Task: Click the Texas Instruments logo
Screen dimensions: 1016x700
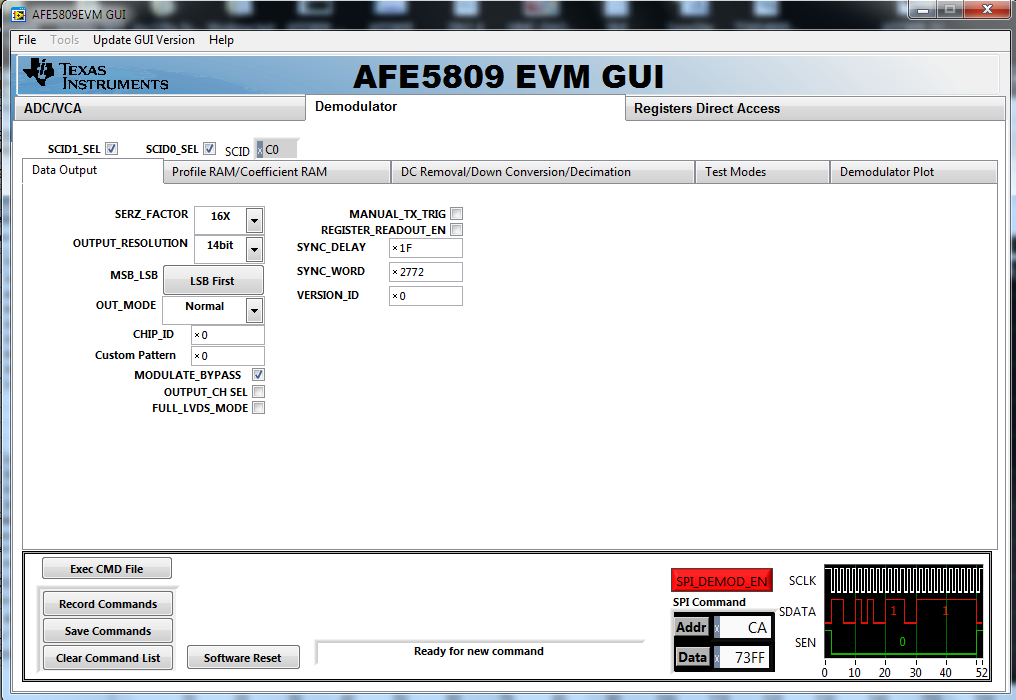Action: (x=95, y=75)
